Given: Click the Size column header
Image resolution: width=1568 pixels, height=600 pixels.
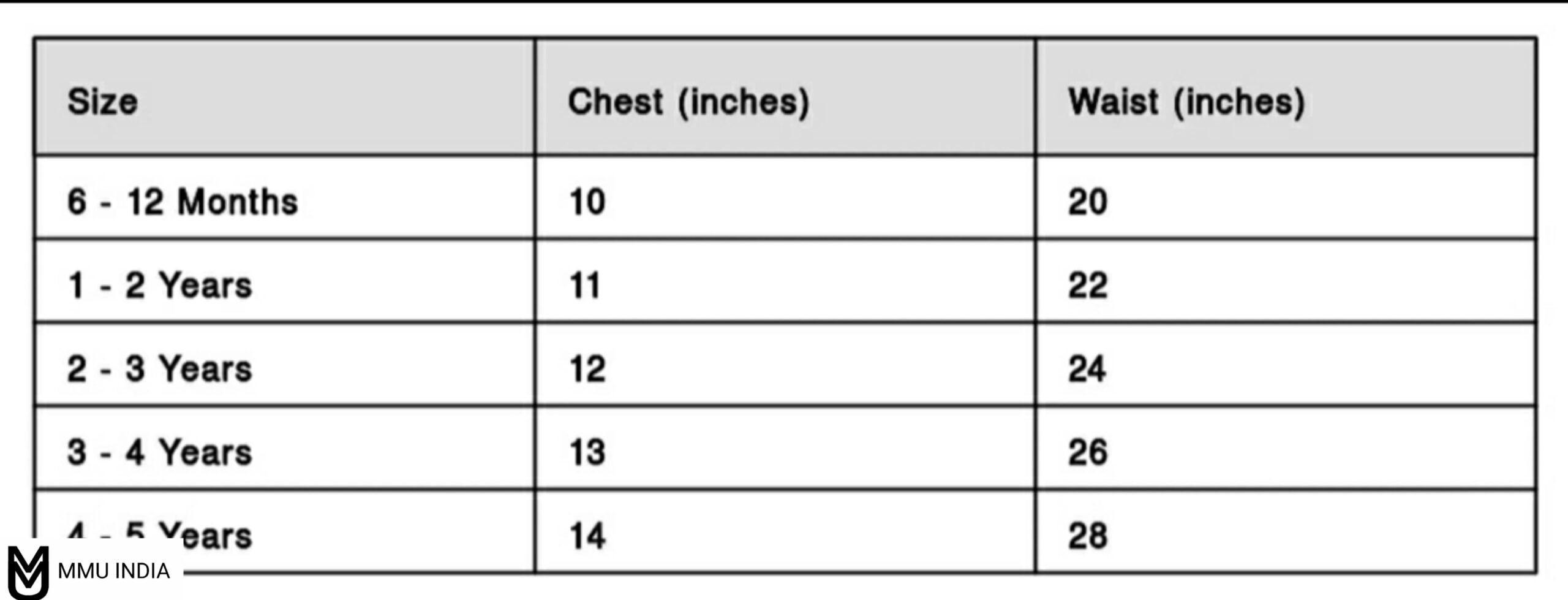Looking at the screenshot, I should [x=102, y=101].
